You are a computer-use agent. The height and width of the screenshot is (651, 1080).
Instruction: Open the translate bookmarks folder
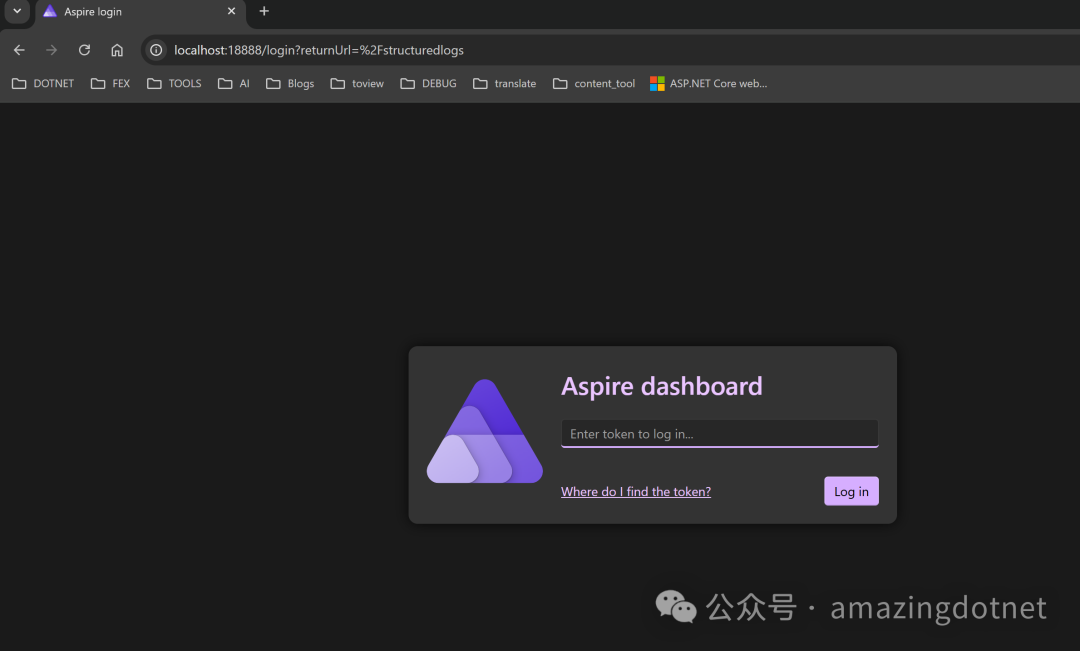tap(504, 83)
